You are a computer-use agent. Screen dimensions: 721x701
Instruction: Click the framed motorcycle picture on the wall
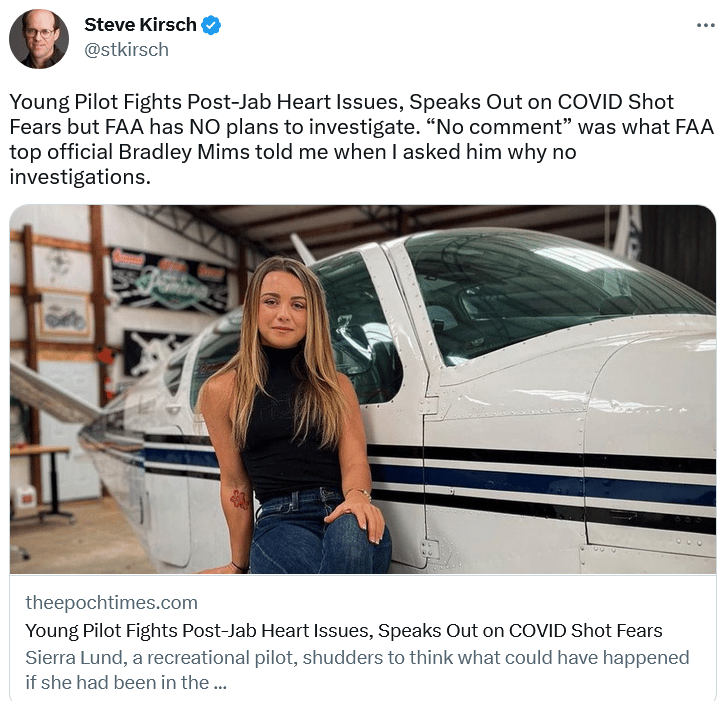pos(65,316)
